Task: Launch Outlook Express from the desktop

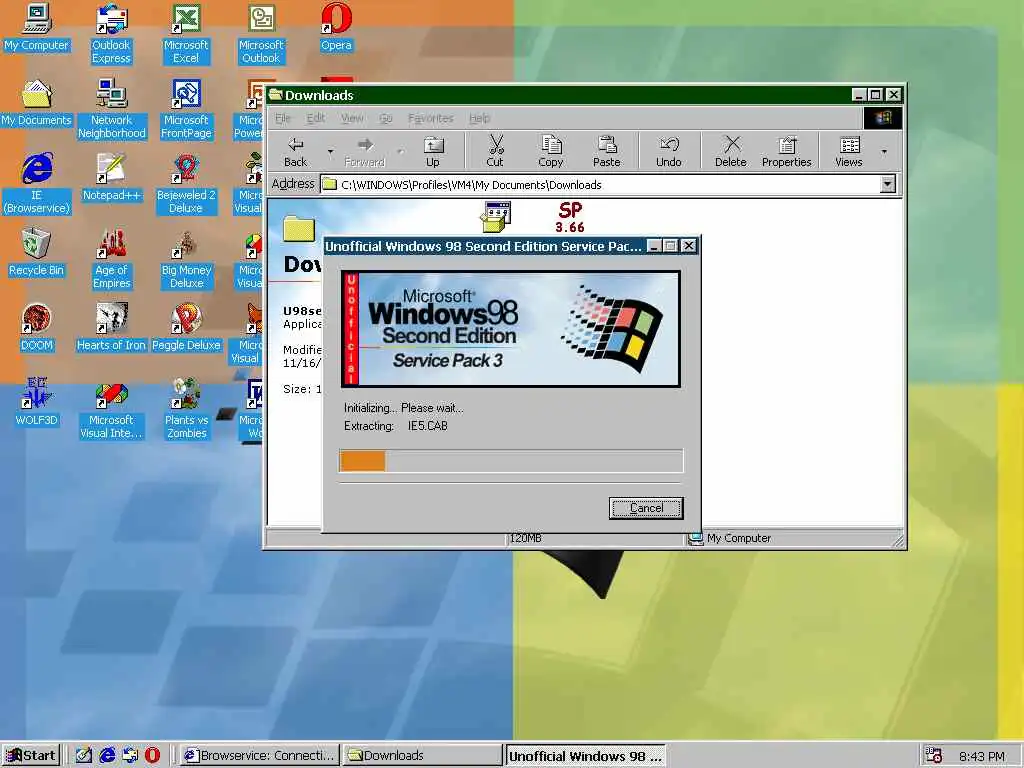Action: coord(111,34)
